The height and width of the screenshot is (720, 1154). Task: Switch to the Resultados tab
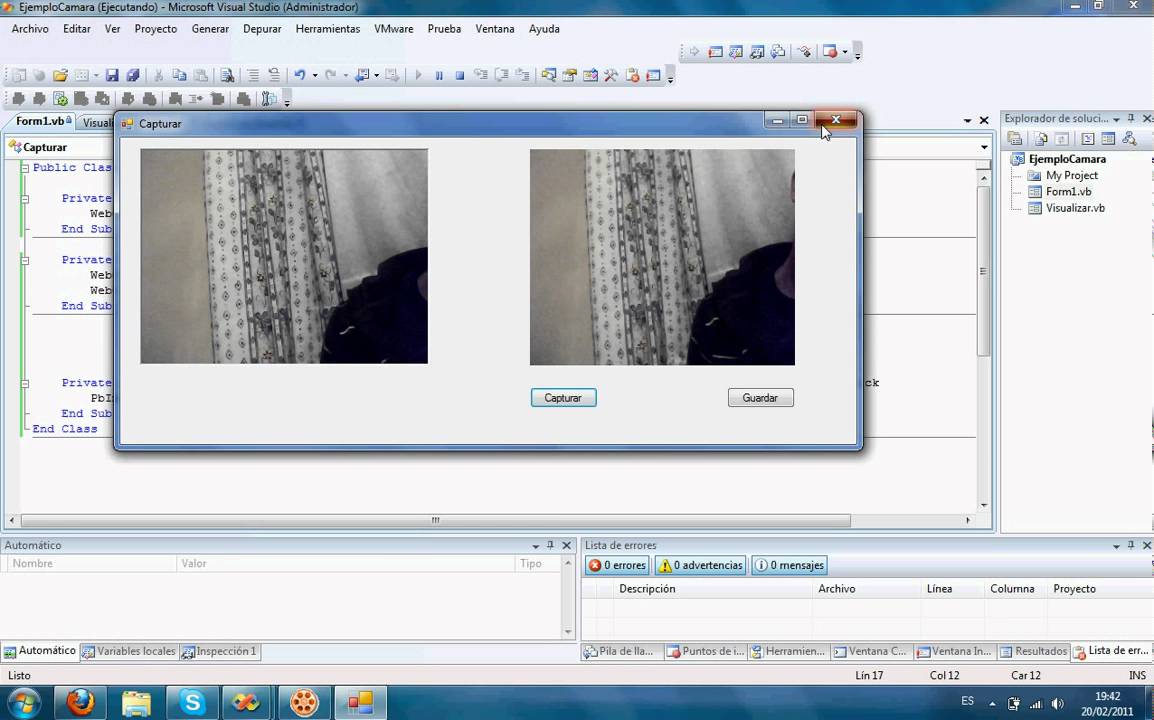click(1033, 652)
